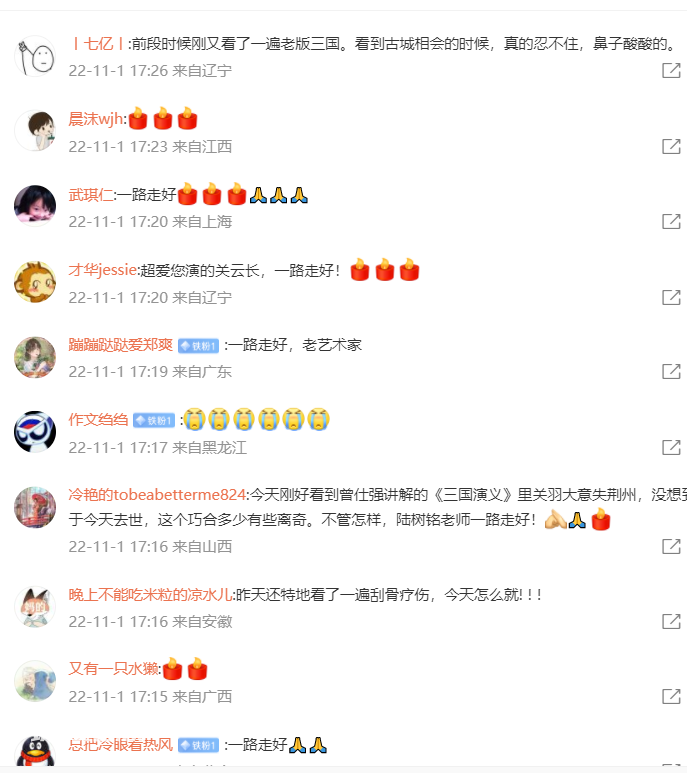Click the penguin avatar of 总把冷眼看热风

click(35, 751)
